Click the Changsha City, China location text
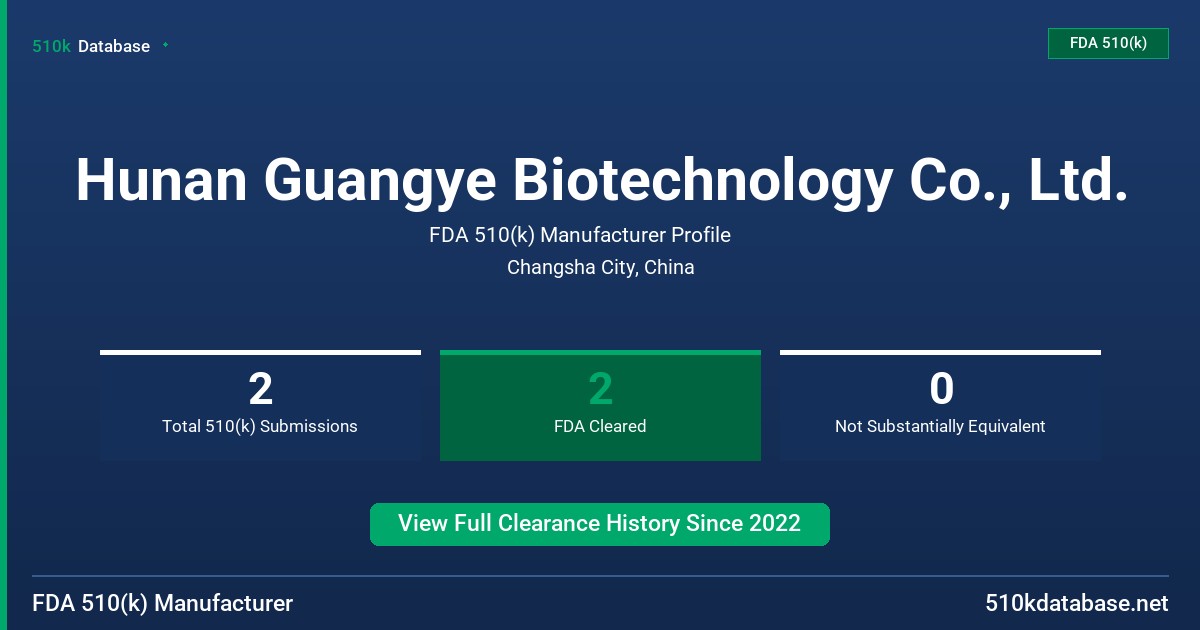The image size is (1200, 630). [601, 267]
